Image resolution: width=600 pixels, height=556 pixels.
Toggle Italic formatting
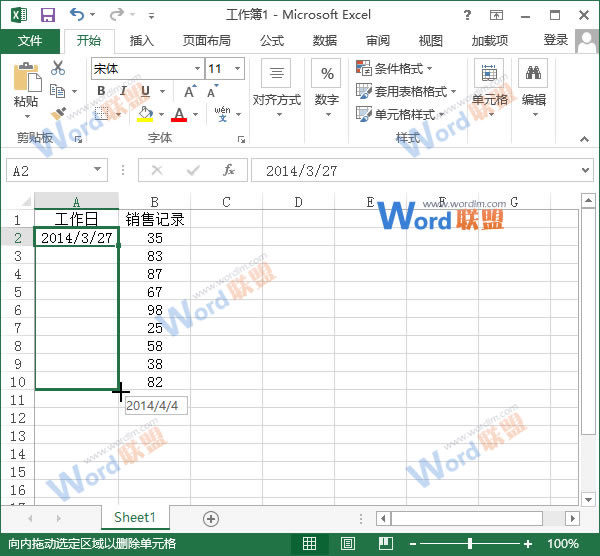122,91
